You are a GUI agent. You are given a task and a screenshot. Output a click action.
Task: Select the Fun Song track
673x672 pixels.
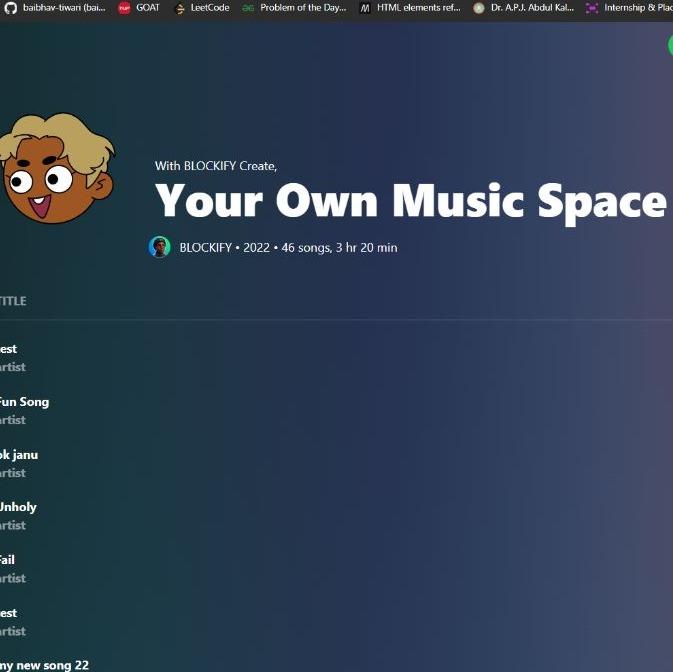[24, 402]
